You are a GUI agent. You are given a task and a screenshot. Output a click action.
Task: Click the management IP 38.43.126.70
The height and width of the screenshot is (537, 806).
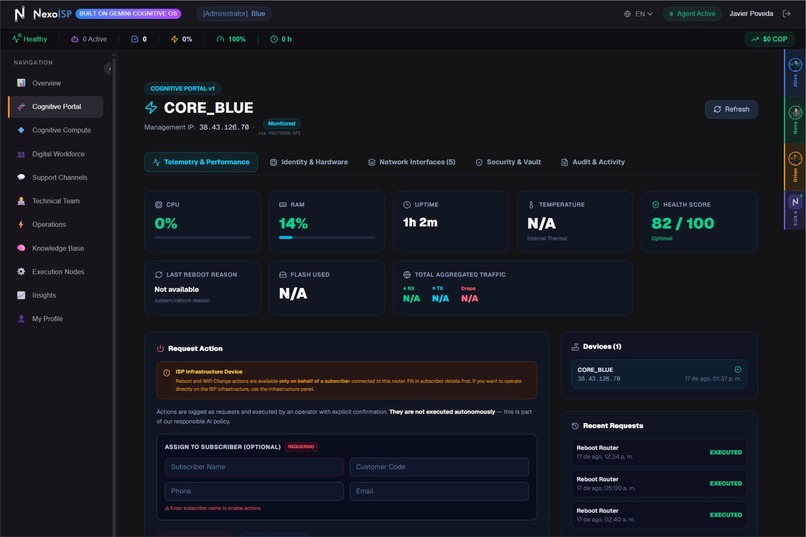[224, 127]
